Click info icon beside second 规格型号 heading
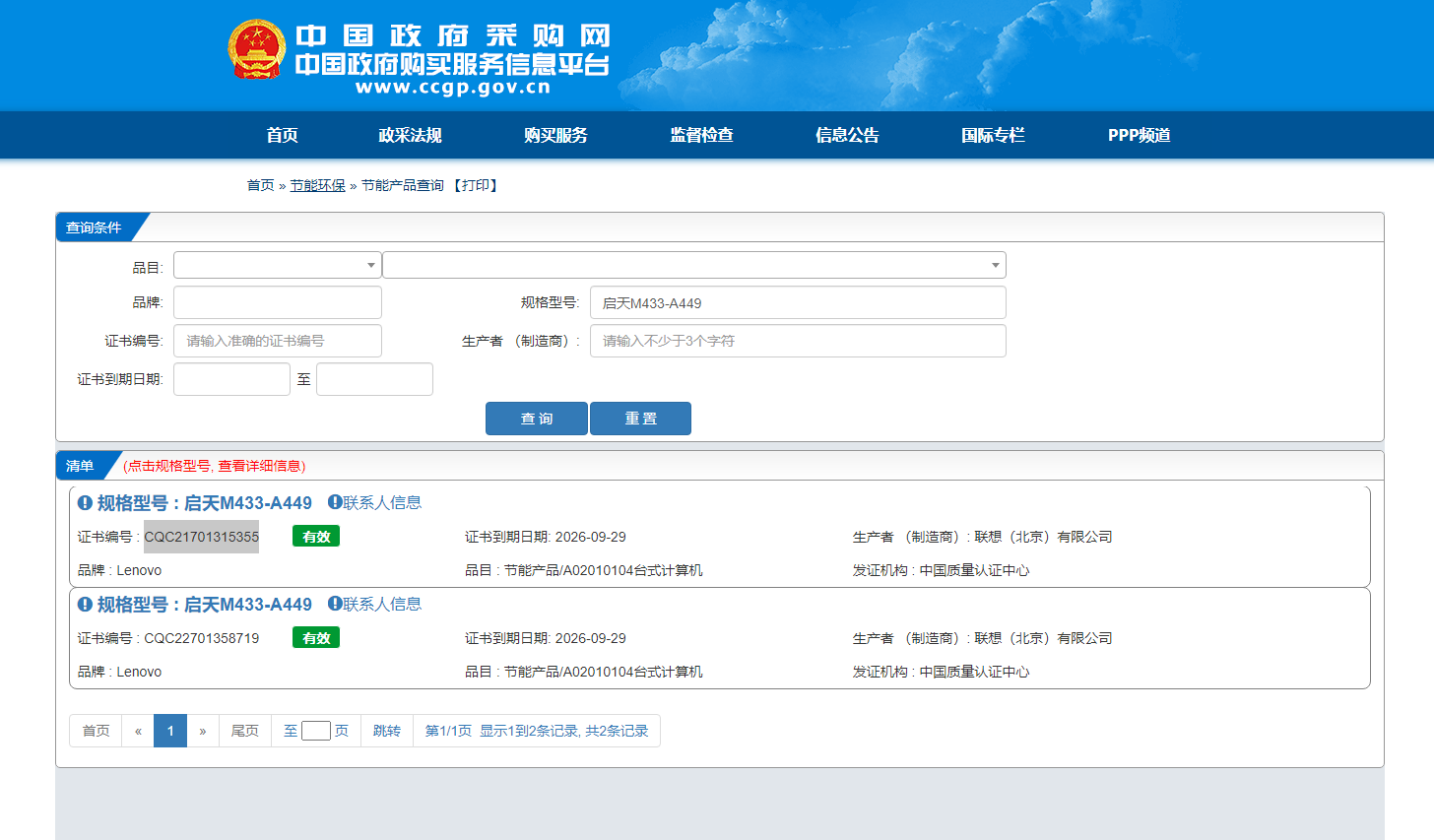 [x=85, y=605]
